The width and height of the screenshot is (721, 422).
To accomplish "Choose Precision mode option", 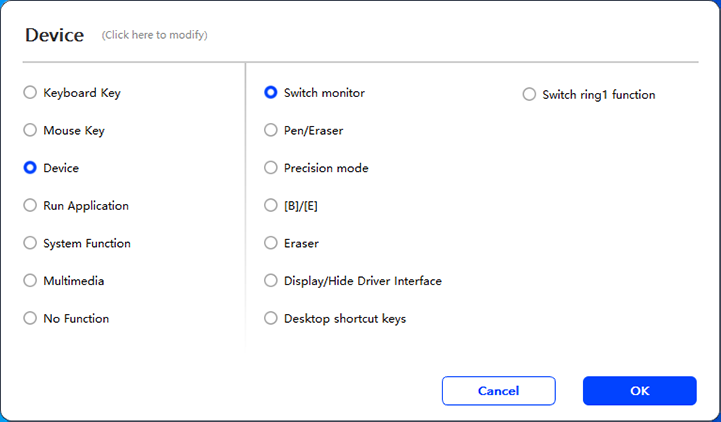I will [x=270, y=168].
